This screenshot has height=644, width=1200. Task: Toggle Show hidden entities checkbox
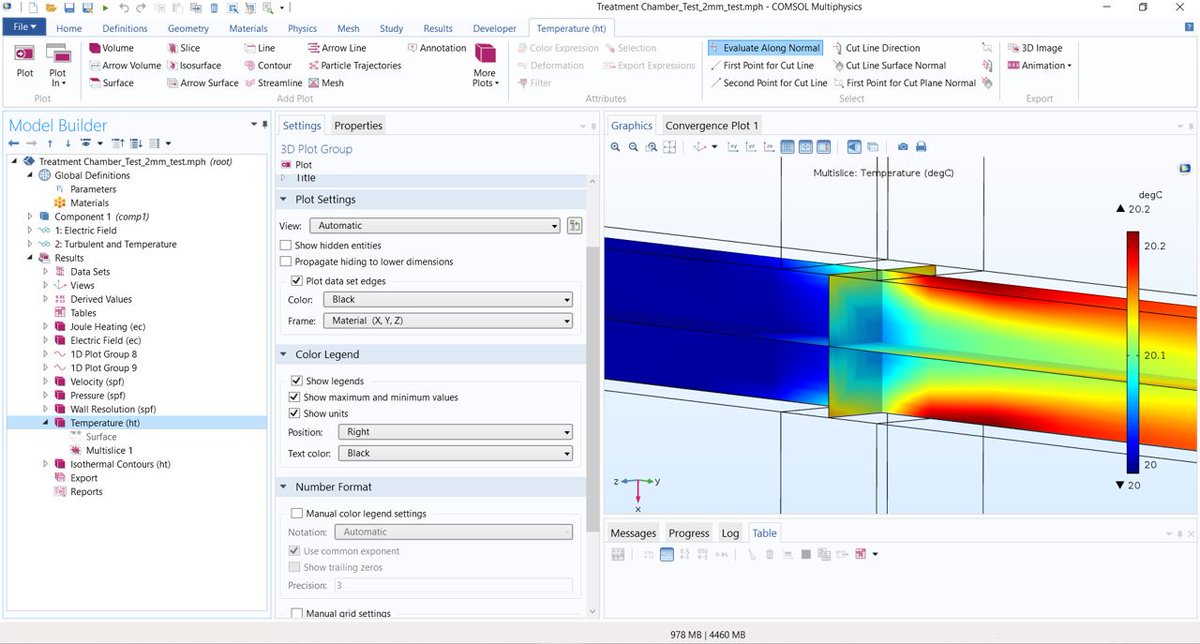(287, 245)
